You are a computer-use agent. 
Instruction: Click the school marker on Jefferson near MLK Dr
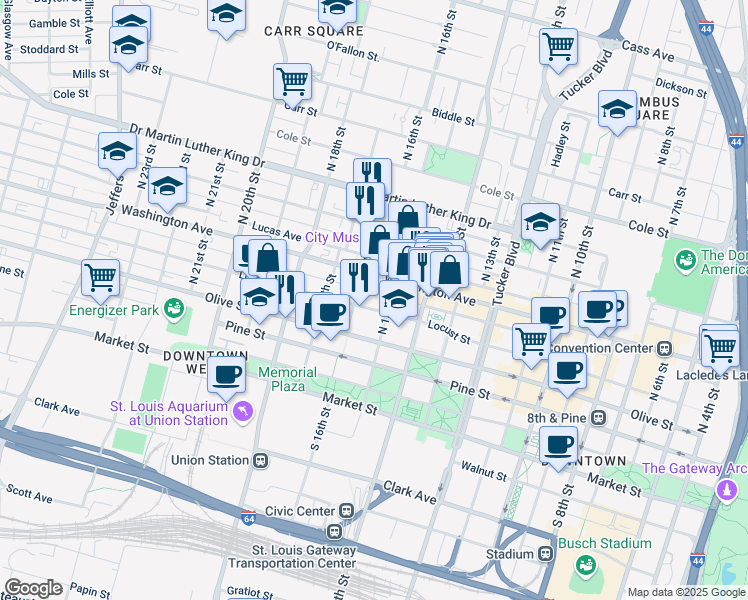click(117, 153)
